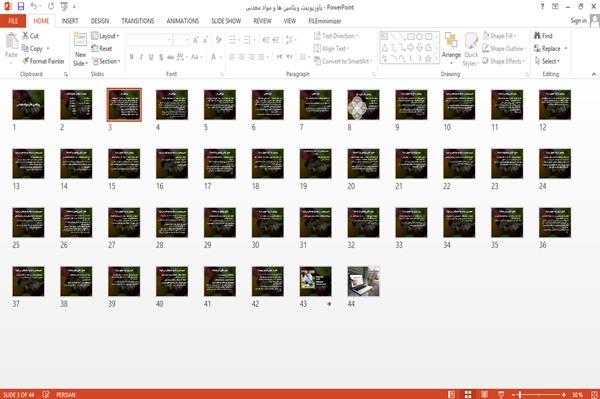Image resolution: width=600 pixels, height=399 pixels.
Task: Click the Paste icon
Action: coord(11,40)
